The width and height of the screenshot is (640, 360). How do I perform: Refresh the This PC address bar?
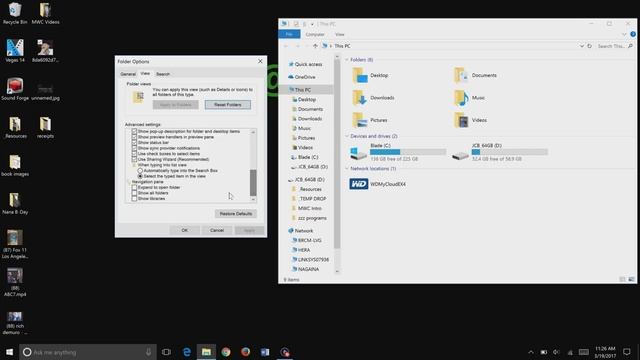coord(589,46)
